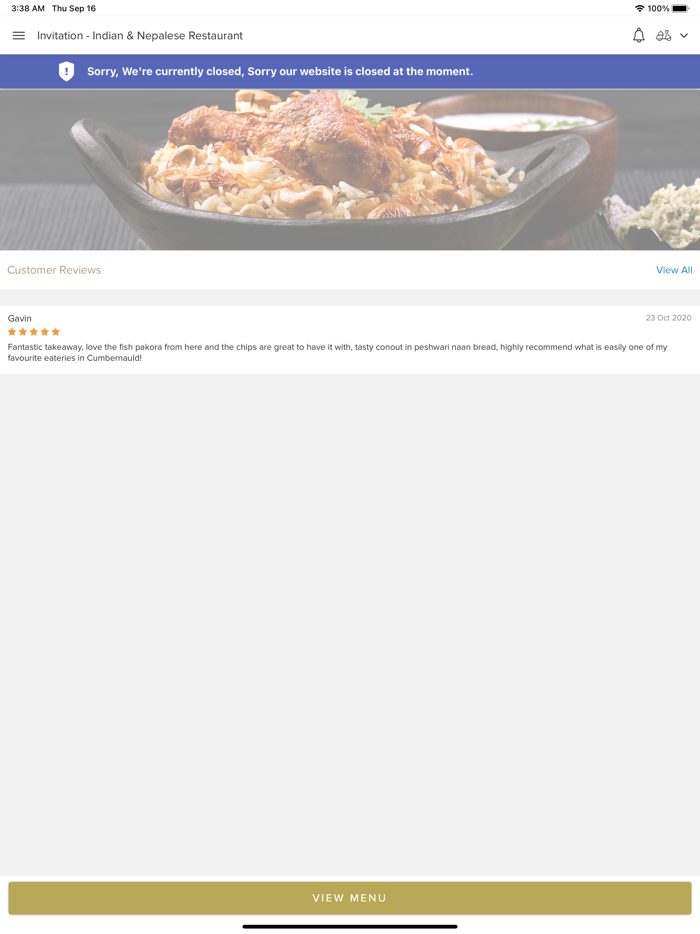Image resolution: width=700 pixels, height=934 pixels.
Task: Tap the 3:38 AM clock in status bar
Action: [x=28, y=8]
